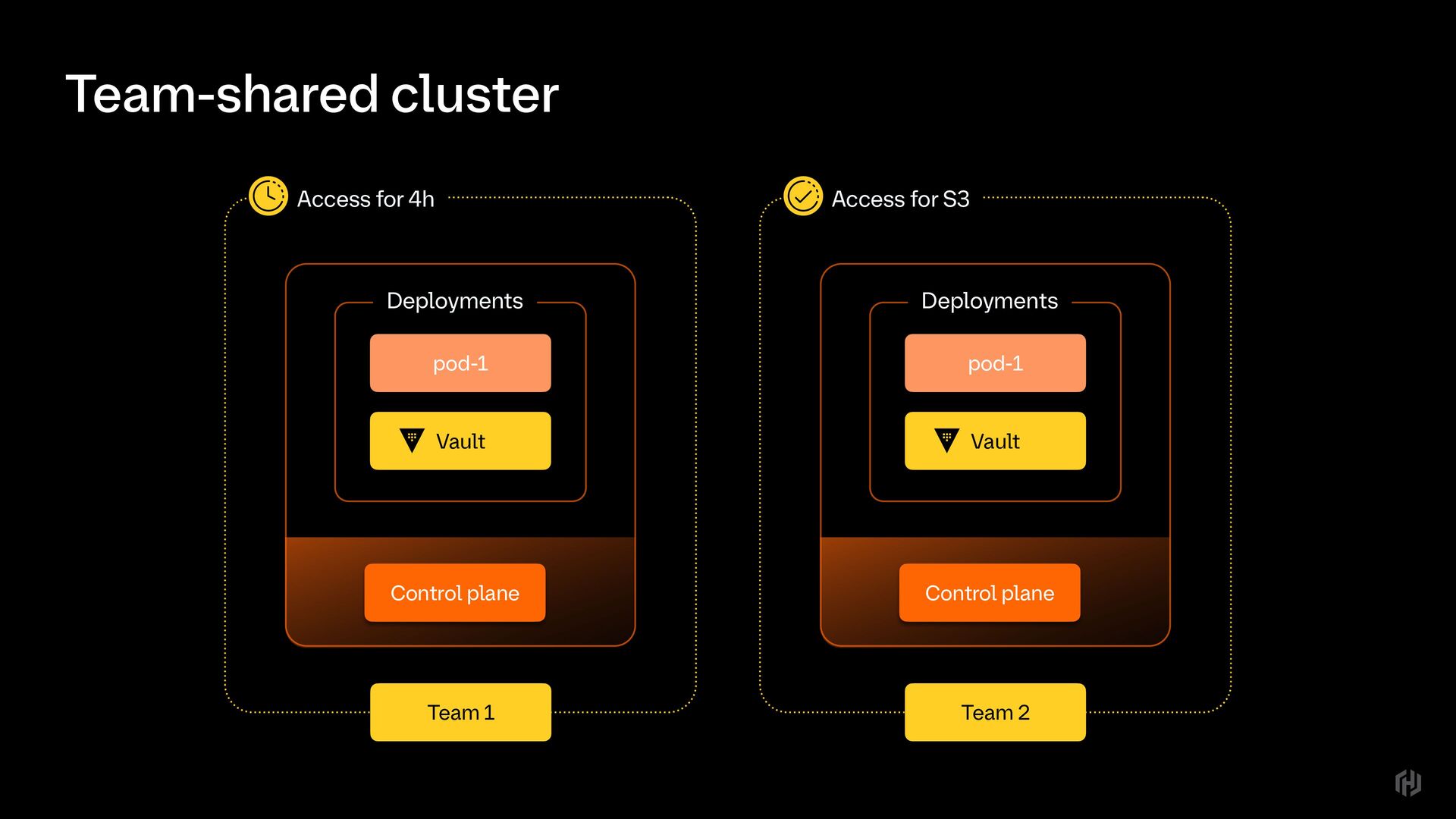The height and width of the screenshot is (819, 1456).
Task: Click the clock icon beside Access for 4h
Action: (x=268, y=196)
